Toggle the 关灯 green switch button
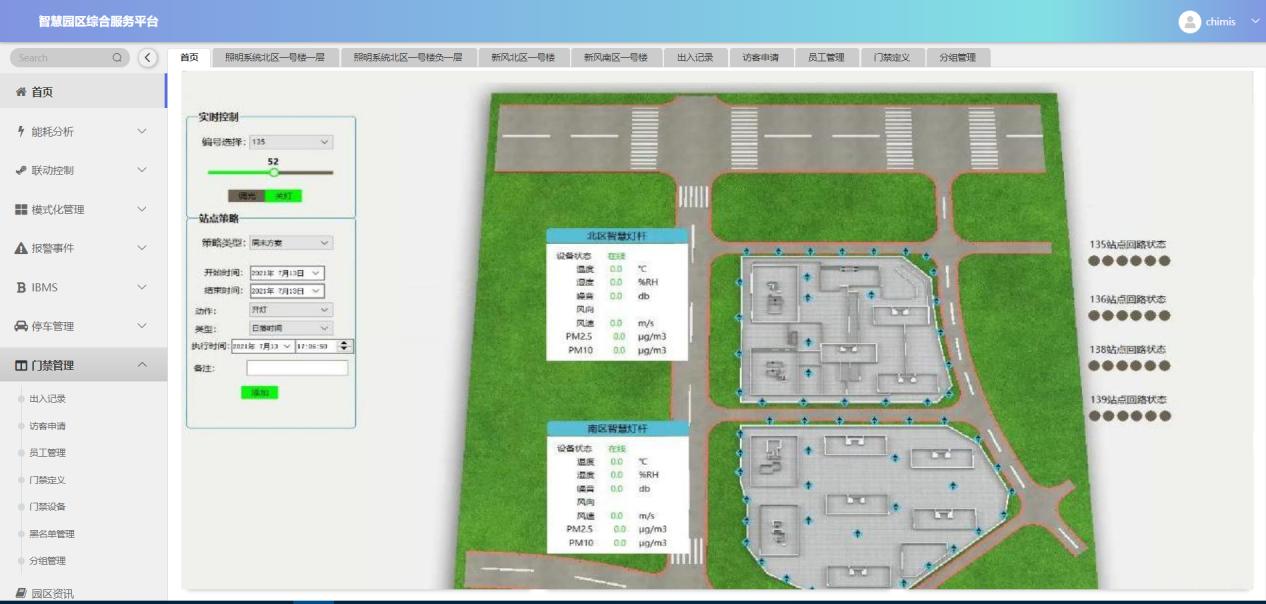 pos(283,196)
